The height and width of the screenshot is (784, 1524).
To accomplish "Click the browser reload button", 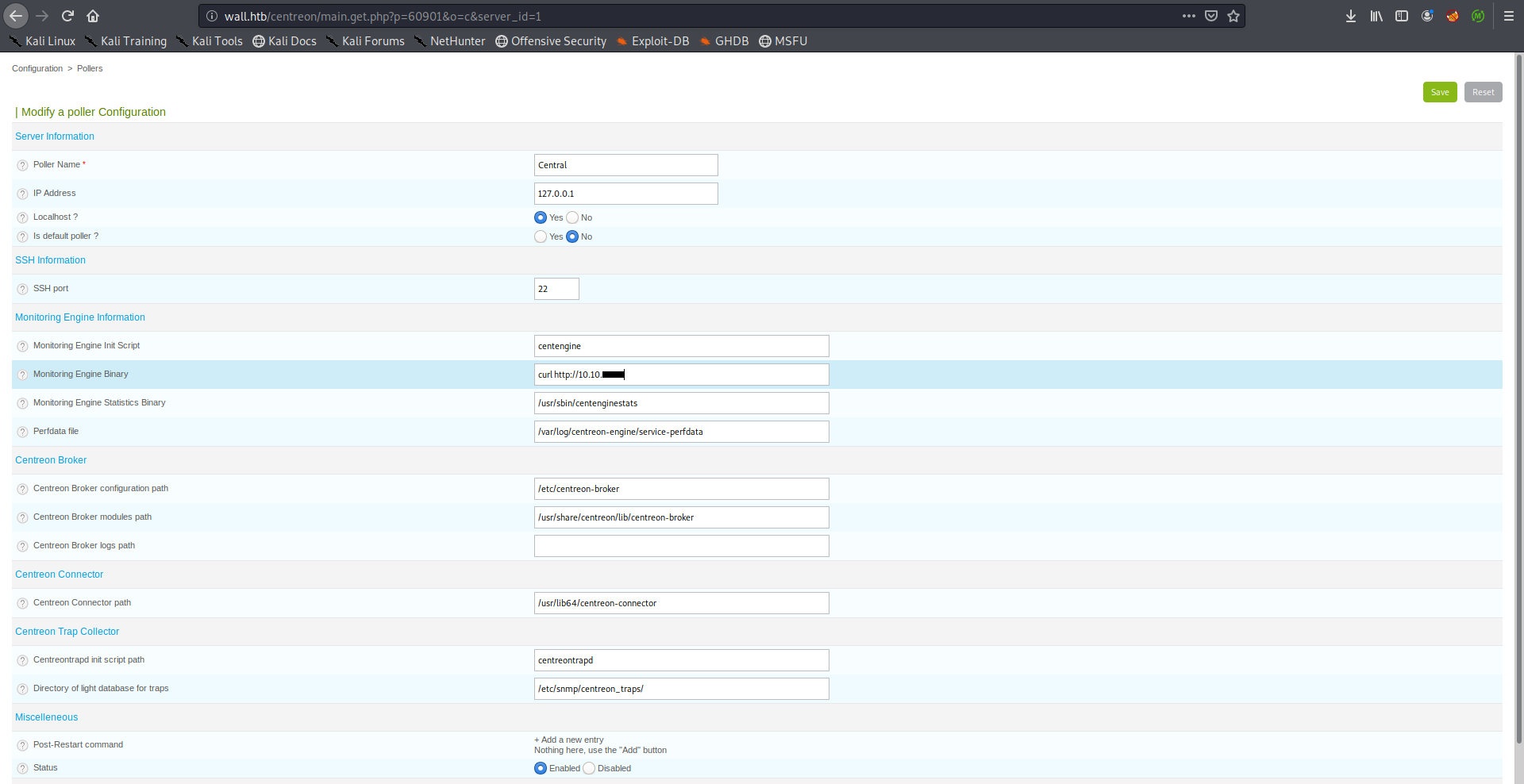I will coord(67,16).
